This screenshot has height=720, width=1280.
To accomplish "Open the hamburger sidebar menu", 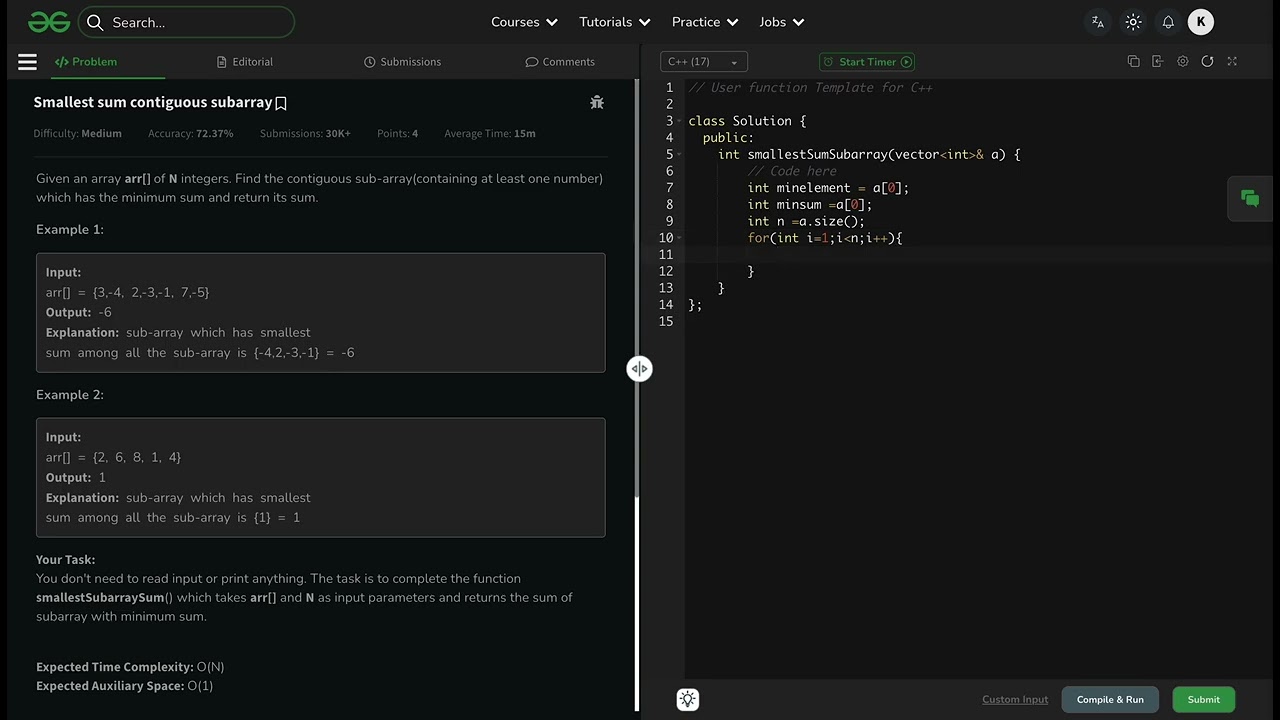I will click(x=28, y=62).
